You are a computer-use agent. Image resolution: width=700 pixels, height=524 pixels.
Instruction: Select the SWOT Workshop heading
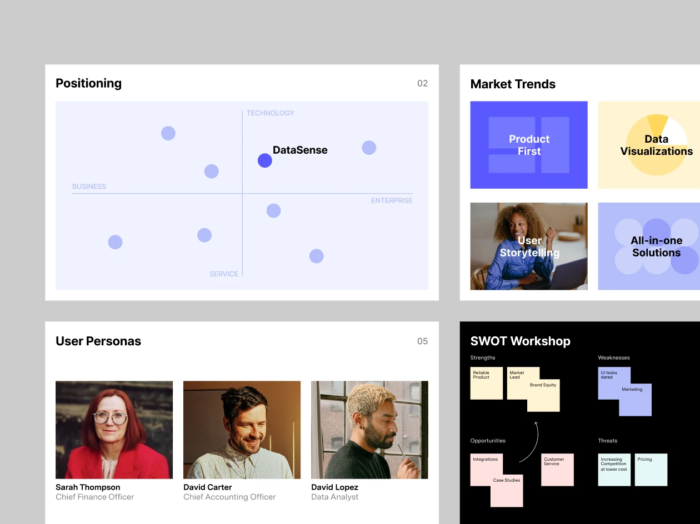(x=520, y=341)
